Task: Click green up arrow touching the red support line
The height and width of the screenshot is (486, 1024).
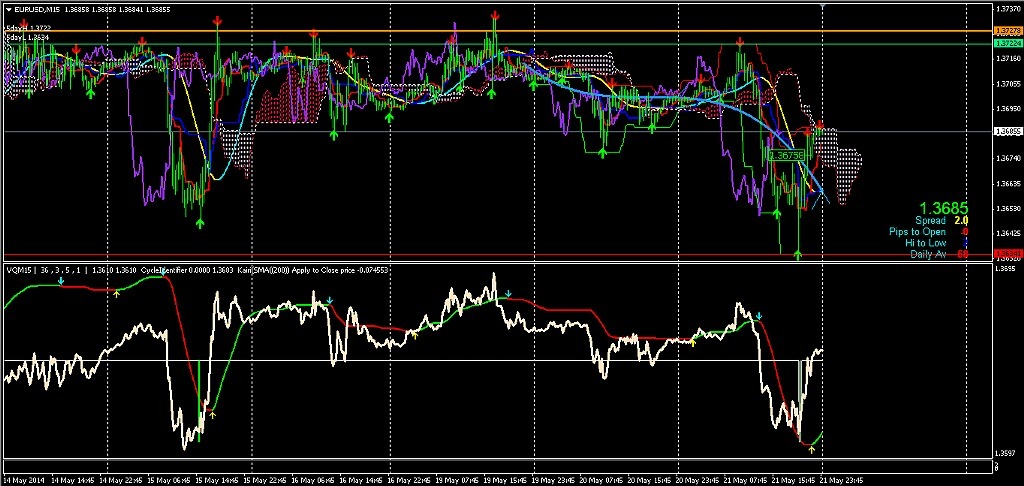Action: coord(798,254)
